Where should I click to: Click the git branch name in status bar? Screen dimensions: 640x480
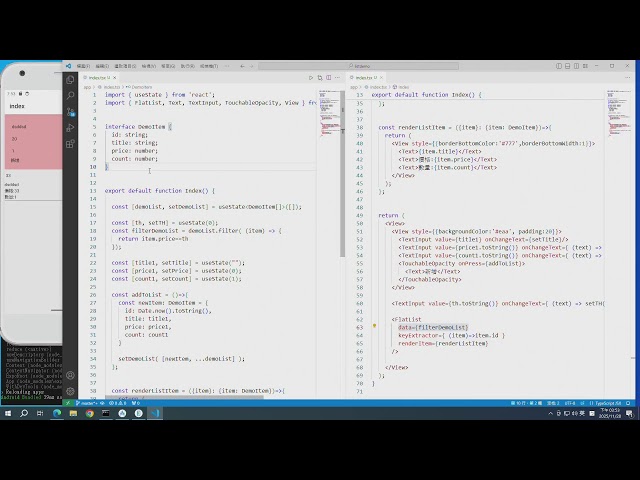pos(87,402)
